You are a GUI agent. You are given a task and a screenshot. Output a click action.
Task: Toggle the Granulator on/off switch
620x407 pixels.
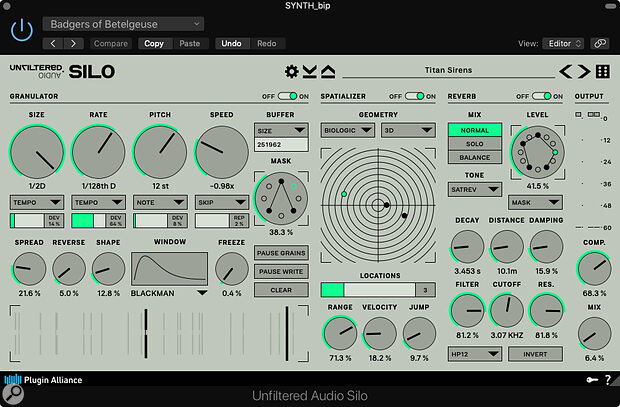point(287,96)
